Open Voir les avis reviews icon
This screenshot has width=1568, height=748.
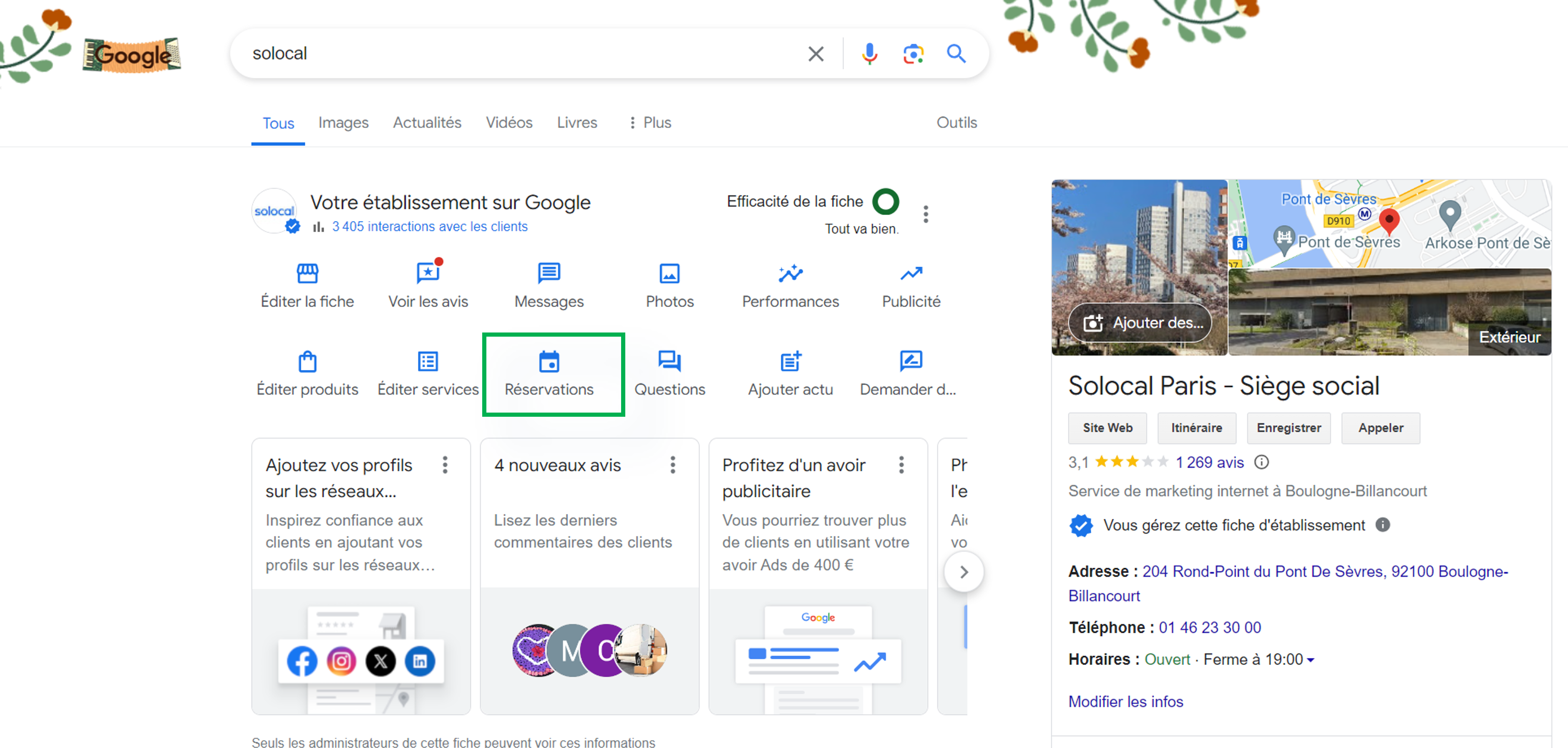coord(428,273)
